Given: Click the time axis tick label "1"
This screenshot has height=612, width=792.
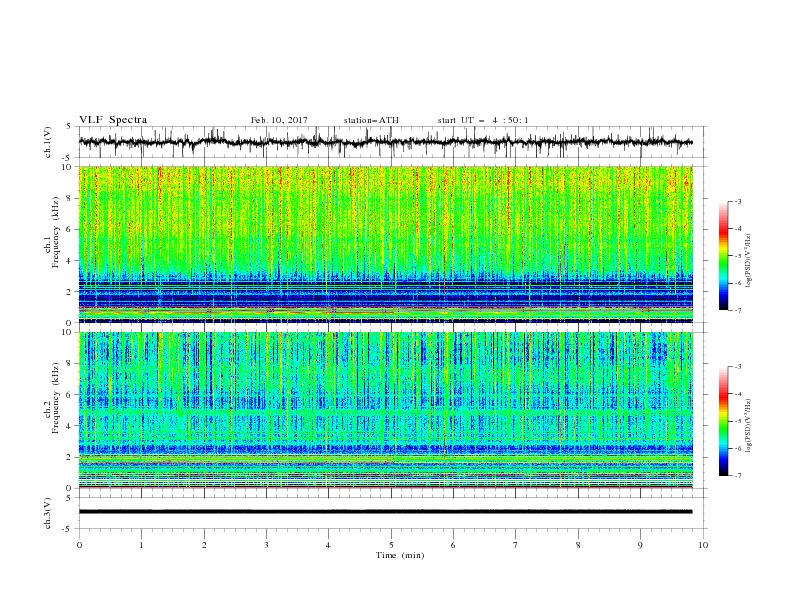Looking at the screenshot, I should 142,545.
